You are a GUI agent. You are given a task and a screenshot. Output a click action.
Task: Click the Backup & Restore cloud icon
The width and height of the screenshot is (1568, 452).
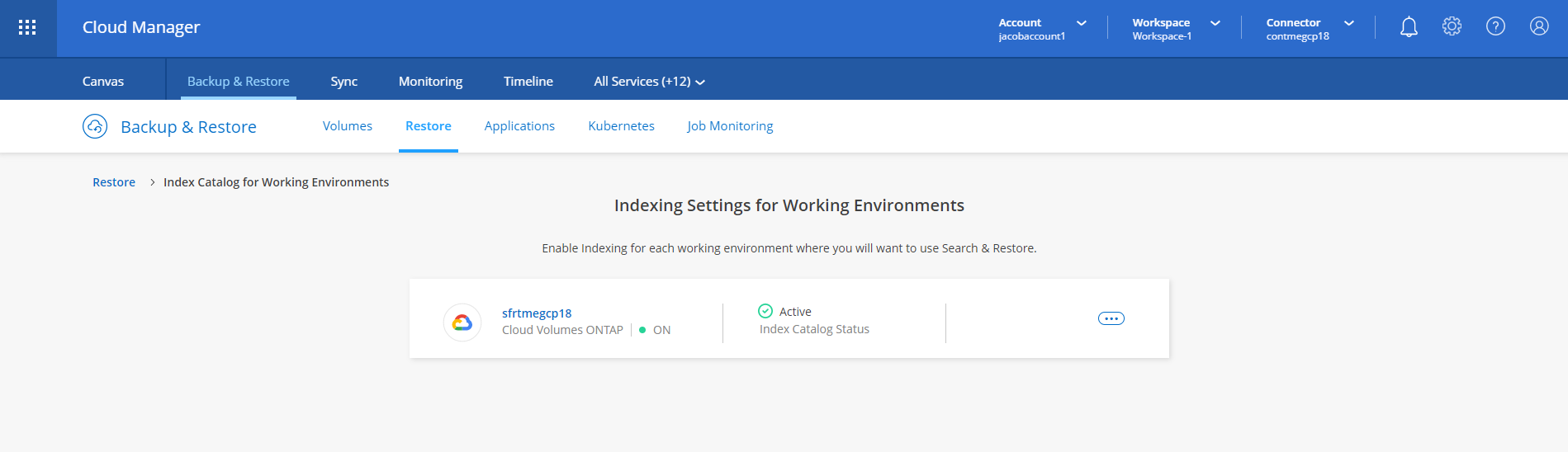click(95, 126)
